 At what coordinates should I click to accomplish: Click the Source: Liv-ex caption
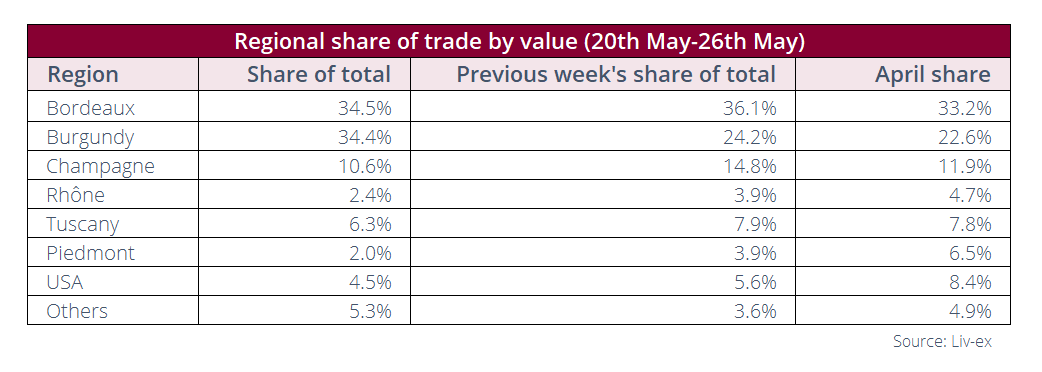(x=942, y=341)
